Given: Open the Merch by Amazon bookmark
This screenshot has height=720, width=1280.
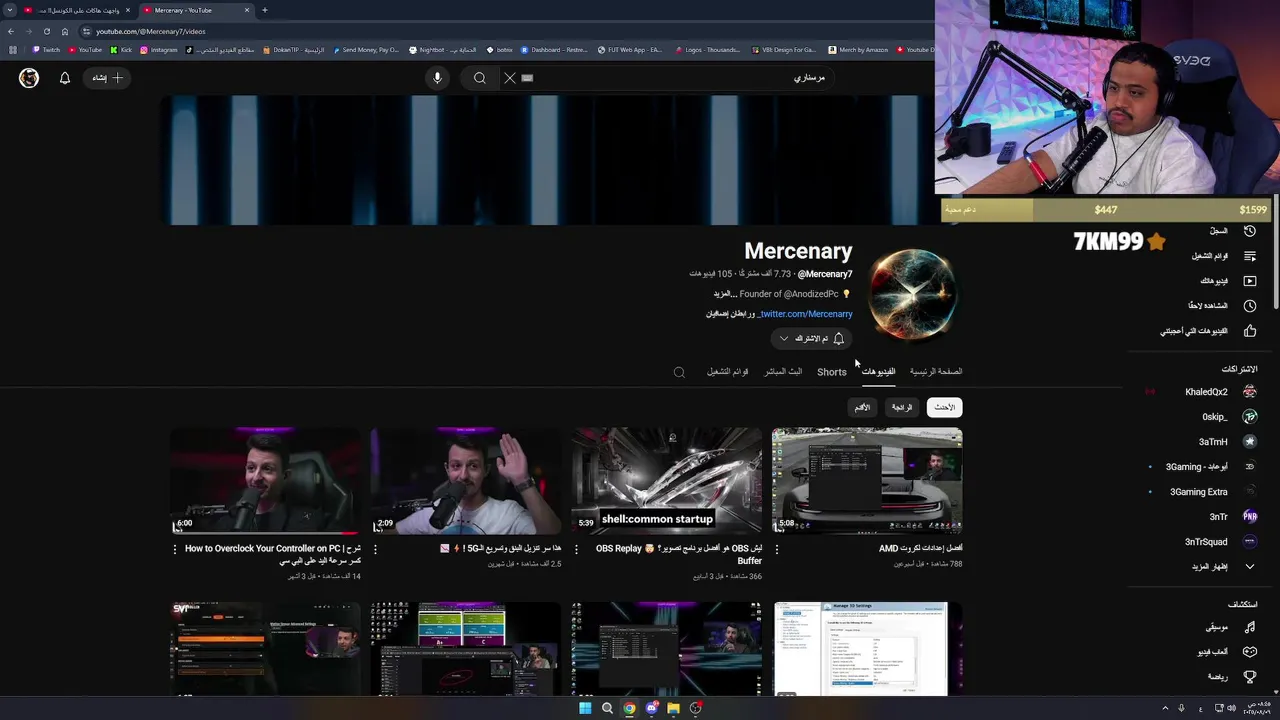Looking at the screenshot, I should 857,50.
